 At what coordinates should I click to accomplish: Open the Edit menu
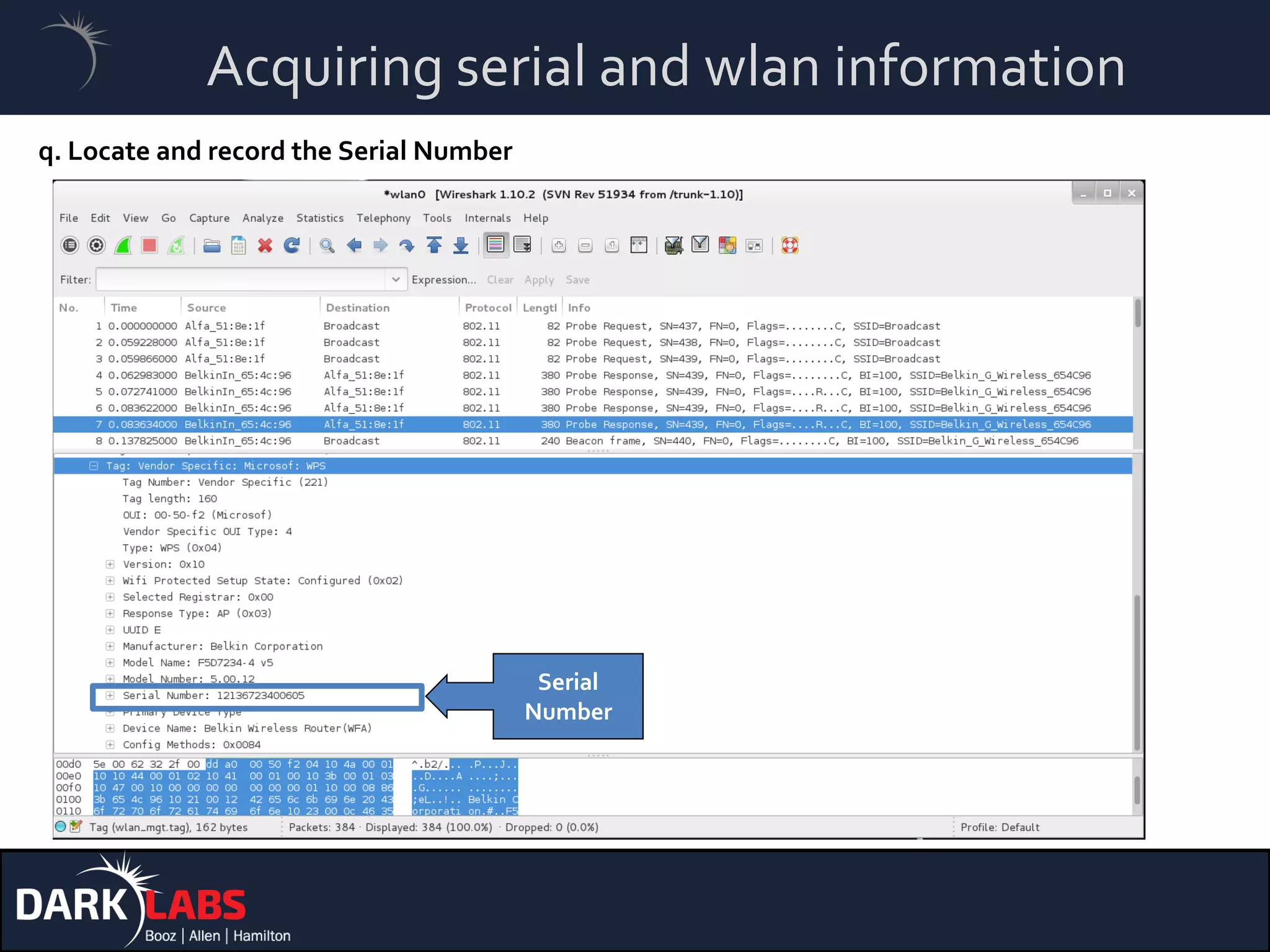point(100,218)
